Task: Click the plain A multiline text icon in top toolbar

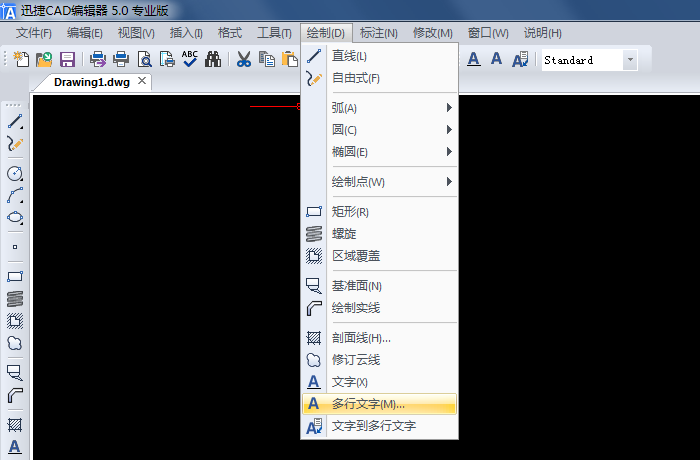Action: pos(496,59)
